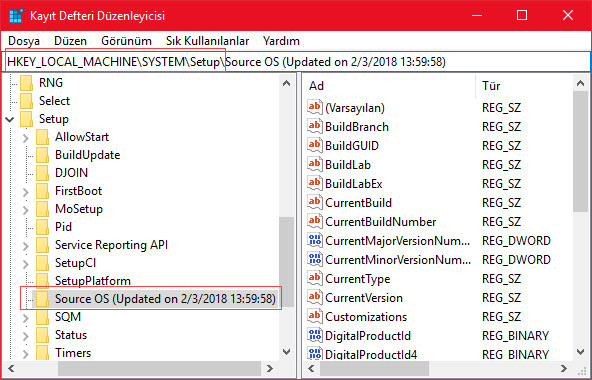Click the (Varsayılan) string value icon
592x380 pixels.
click(314, 107)
